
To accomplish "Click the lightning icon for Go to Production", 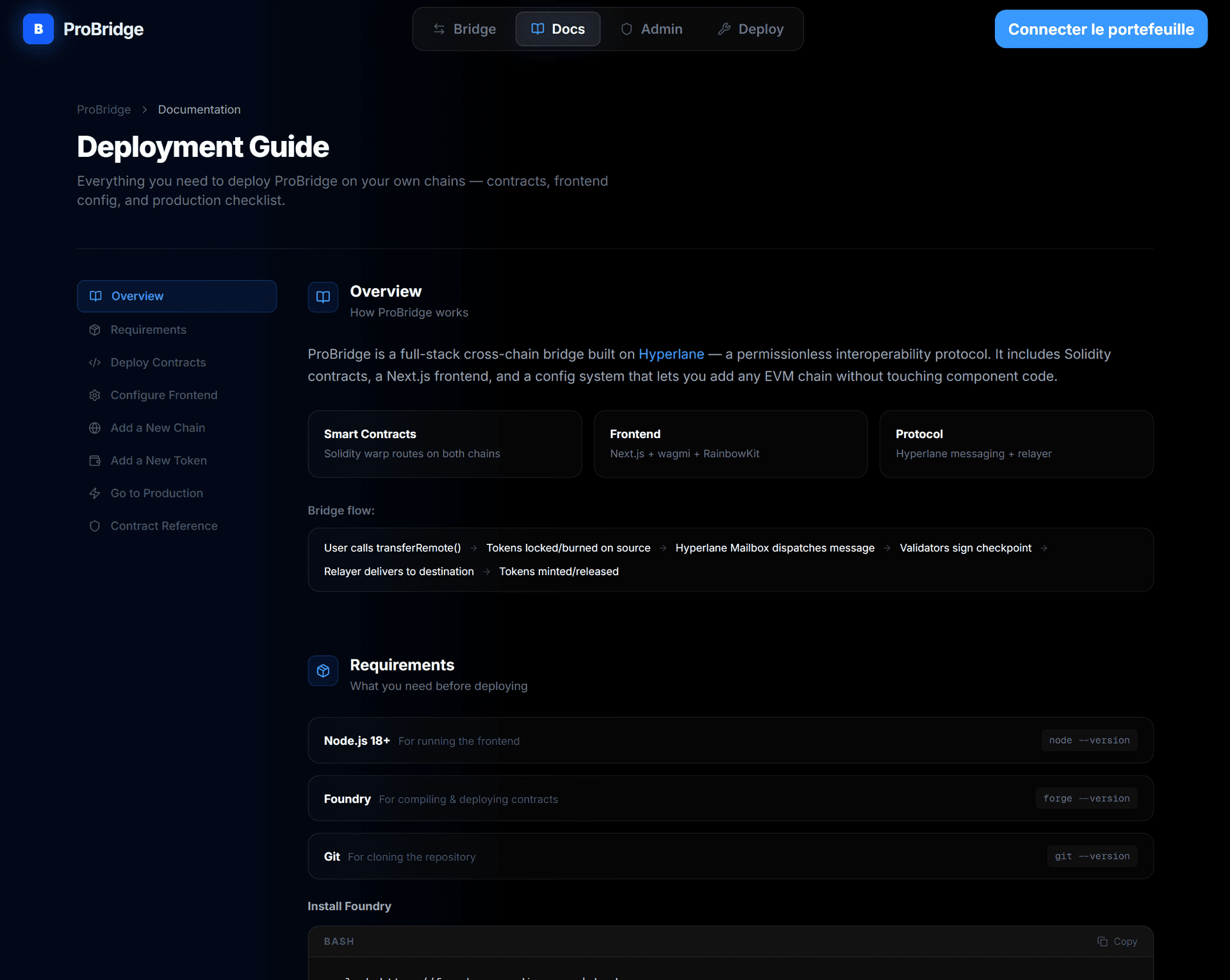I will (x=95, y=493).
